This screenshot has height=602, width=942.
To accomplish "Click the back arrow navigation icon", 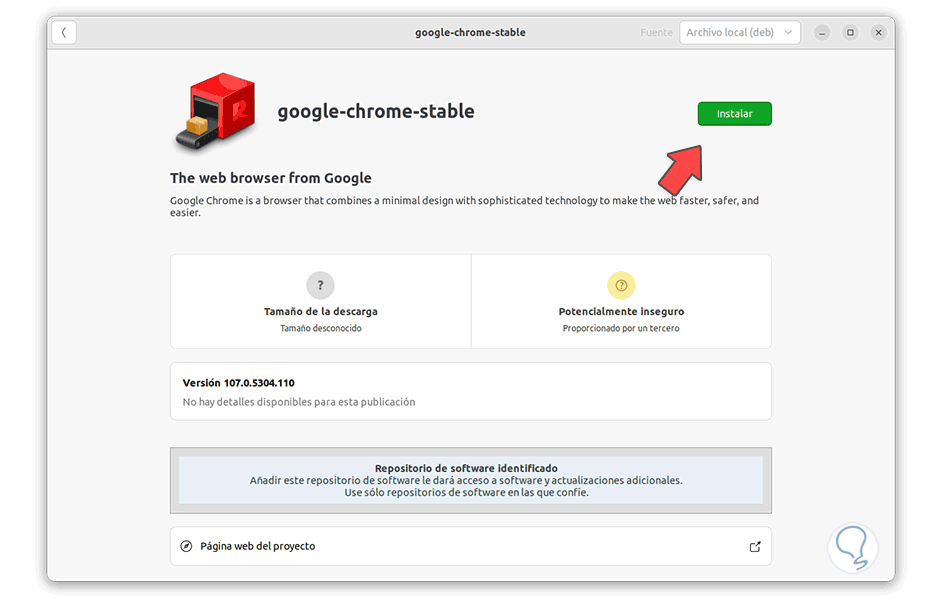I will (63, 32).
